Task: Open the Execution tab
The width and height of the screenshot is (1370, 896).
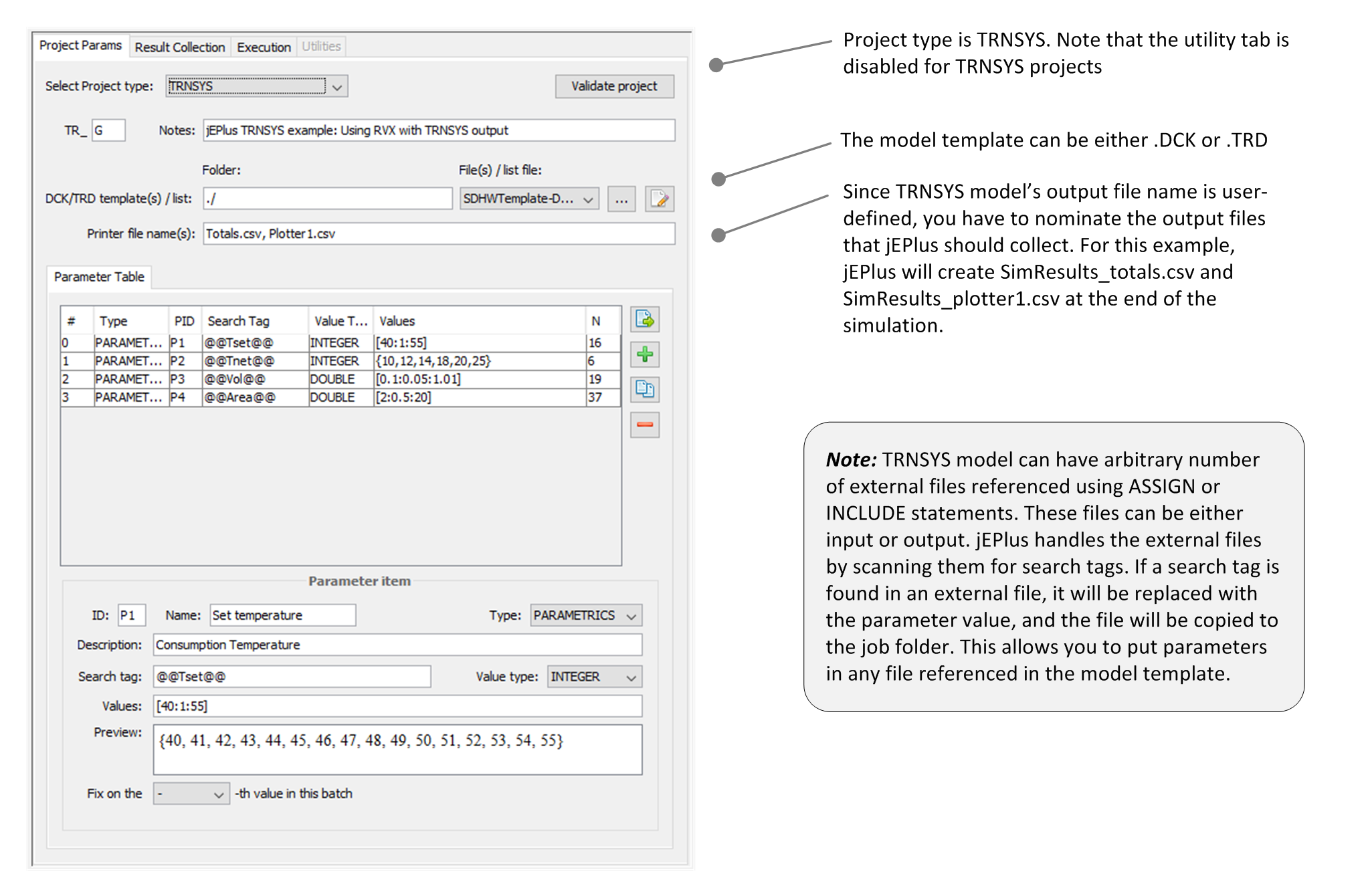Action: 264,47
